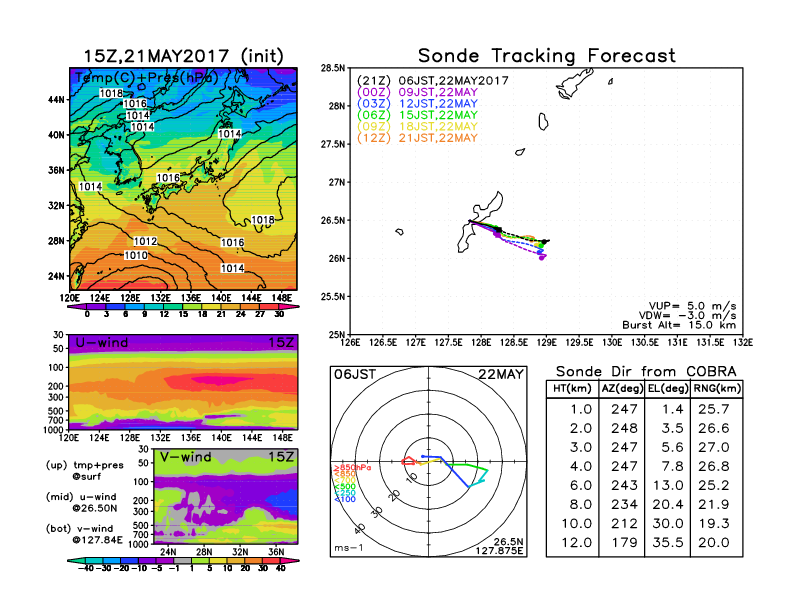Select the "Burst Alt= 15.0 km" text

(x=679, y=325)
